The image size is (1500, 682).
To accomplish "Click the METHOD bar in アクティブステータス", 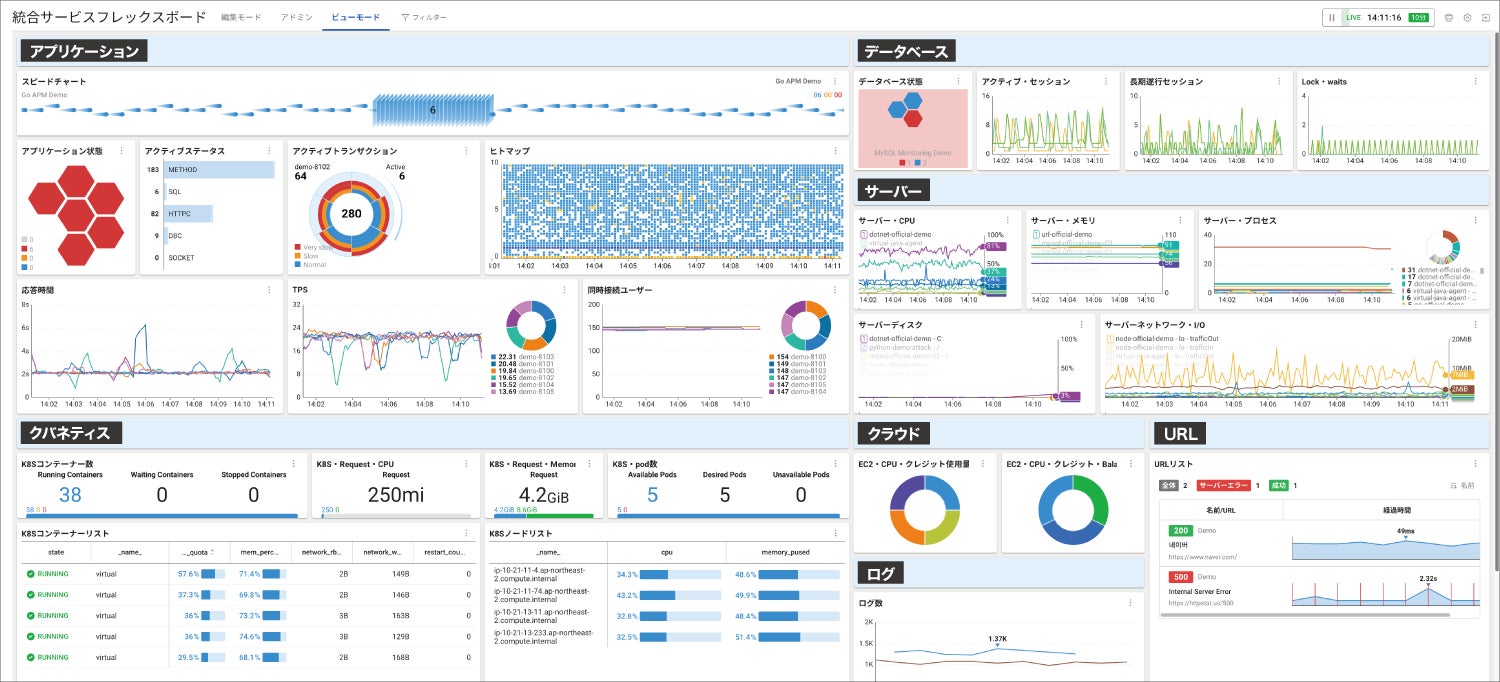I will [x=219, y=170].
